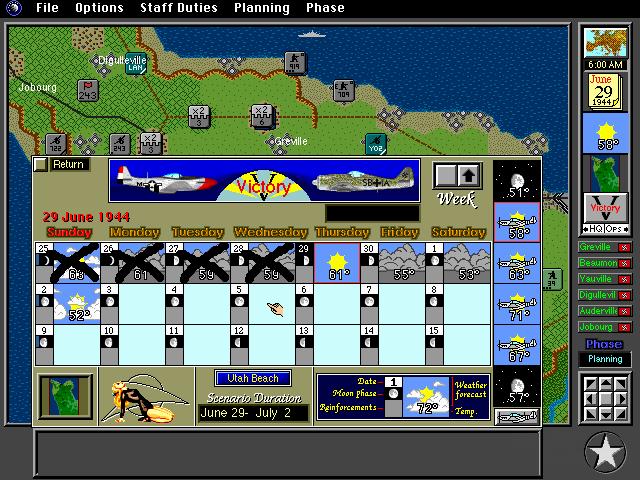Select the teal Y02 unit on map
This screenshot has height=480, width=640.
pyautogui.click(x=376, y=144)
